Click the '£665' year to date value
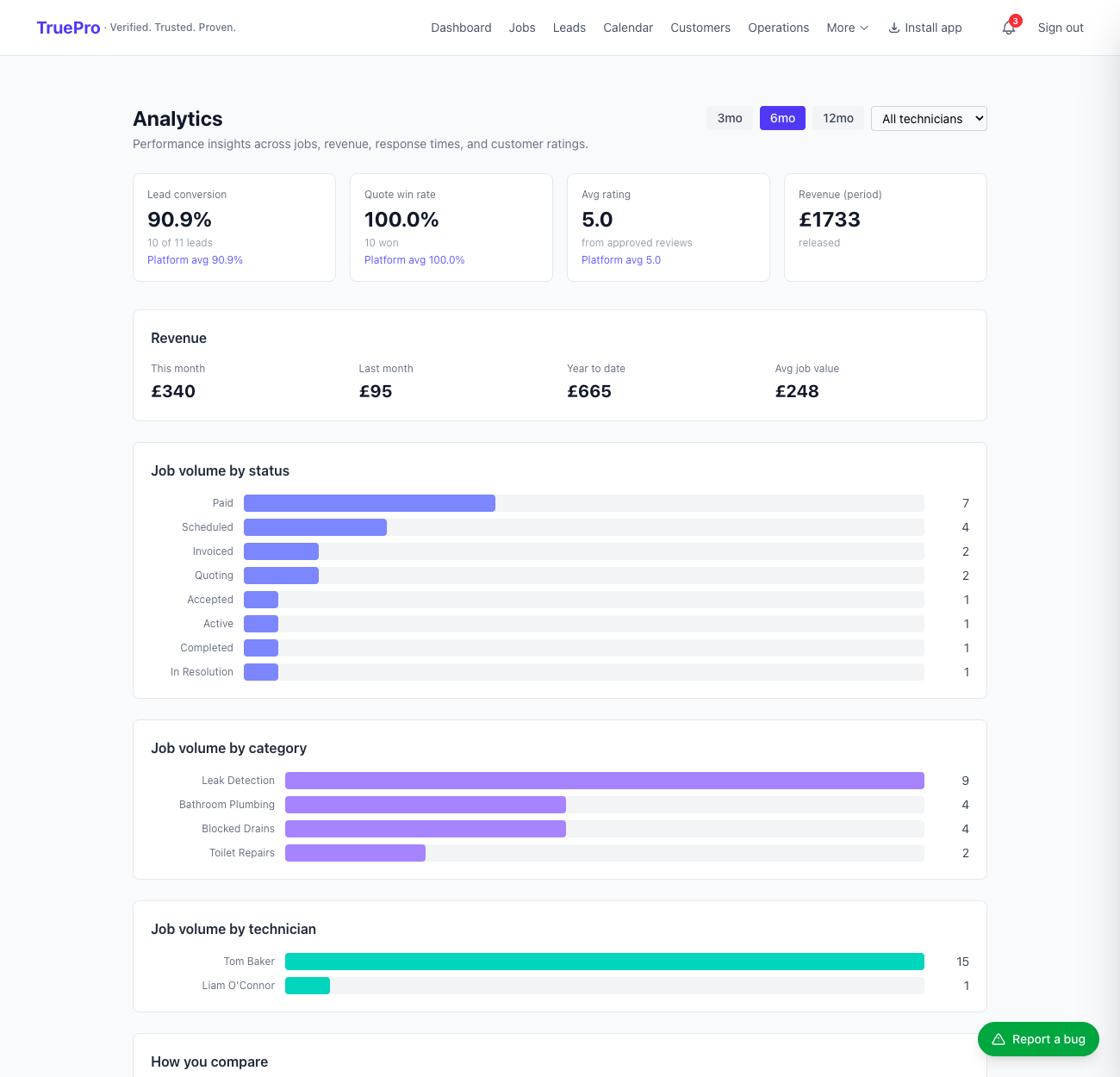 click(x=589, y=391)
